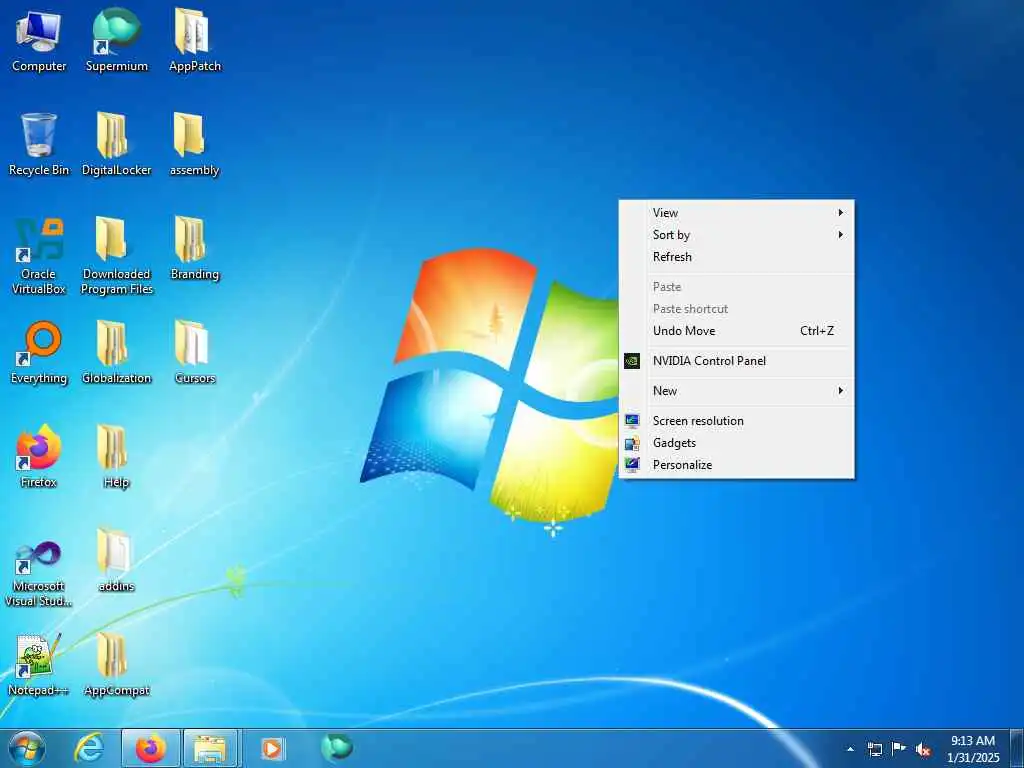Image resolution: width=1024 pixels, height=768 pixels.
Task: Expand the New submenu
Action: (736, 391)
